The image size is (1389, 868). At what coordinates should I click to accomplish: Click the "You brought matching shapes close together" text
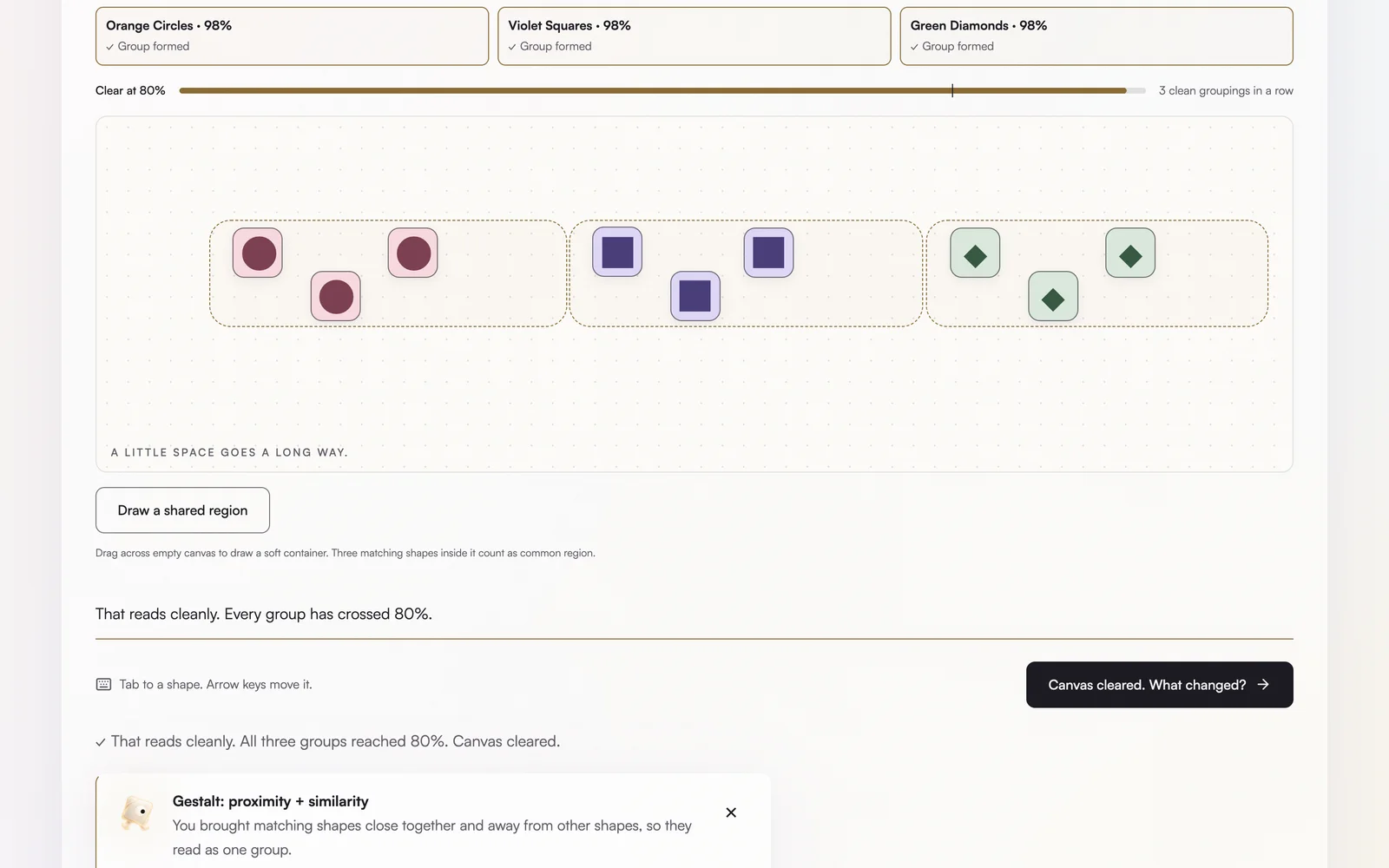pyautogui.click(x=432, y=838)
